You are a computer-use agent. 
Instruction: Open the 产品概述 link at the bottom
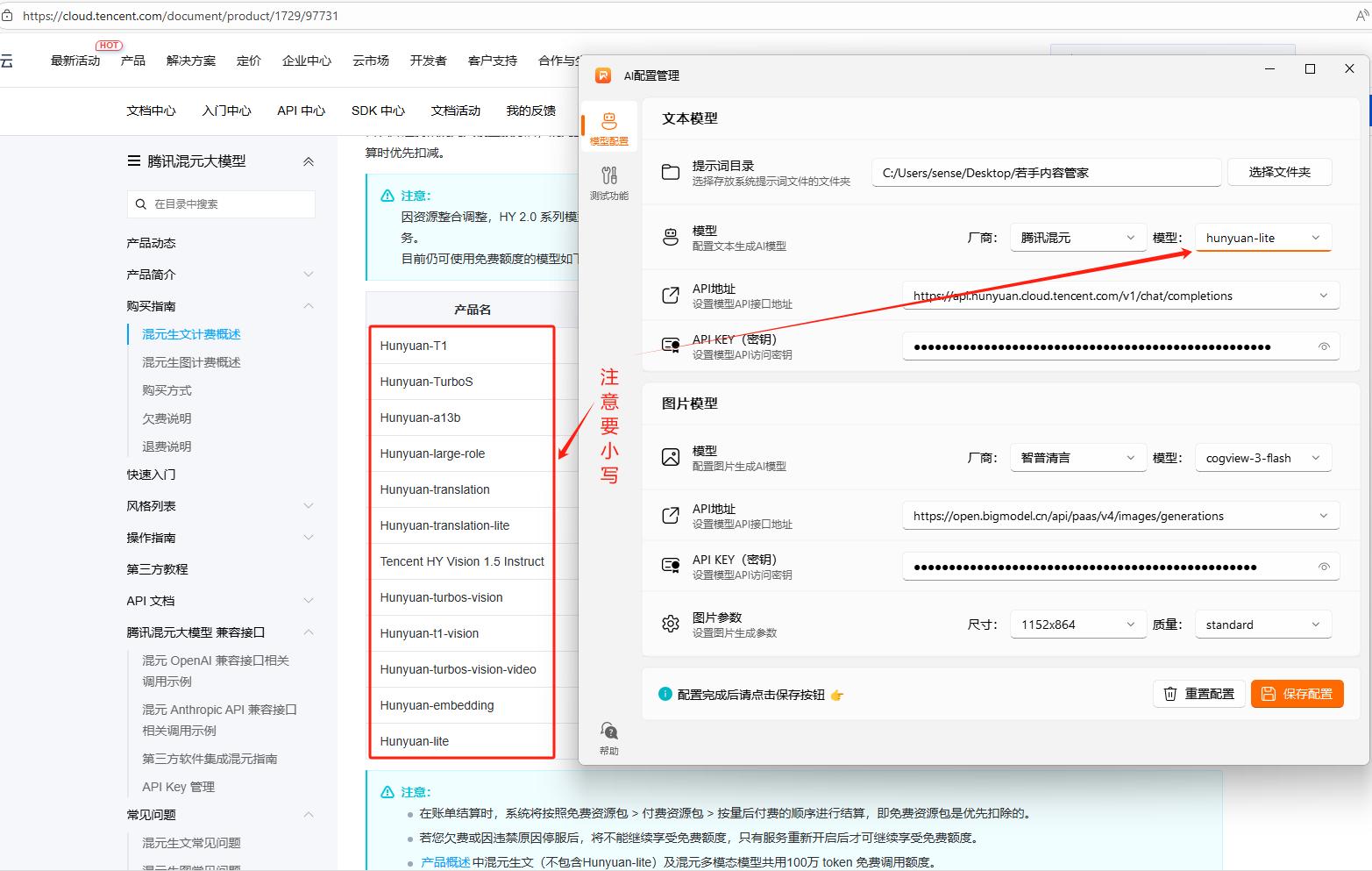(444, 861)
